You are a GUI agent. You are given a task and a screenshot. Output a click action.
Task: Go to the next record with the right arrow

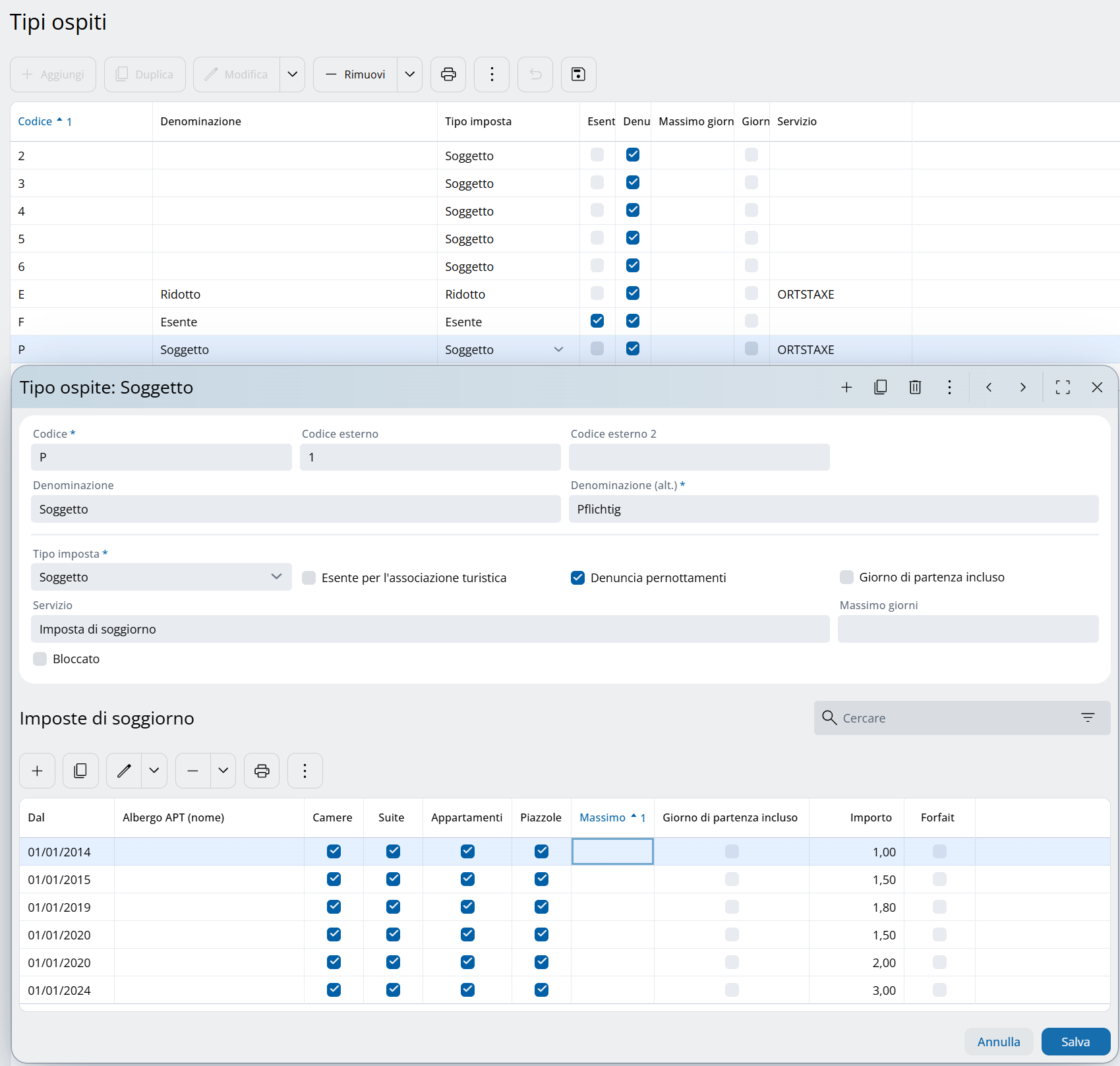tap(1022, 387)
